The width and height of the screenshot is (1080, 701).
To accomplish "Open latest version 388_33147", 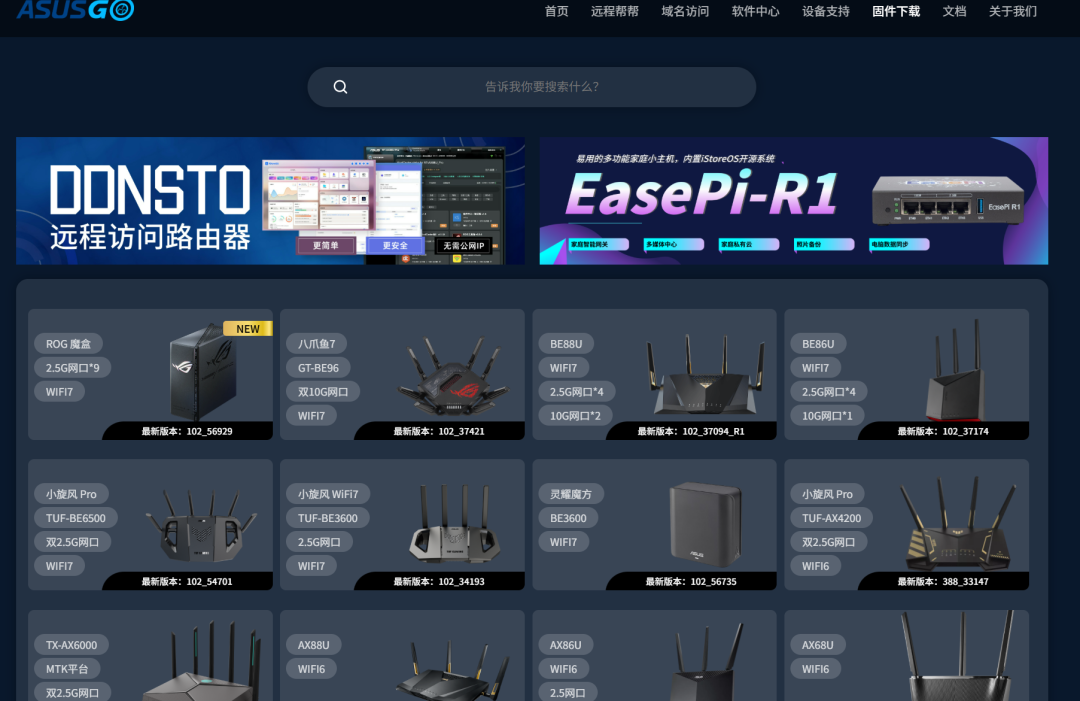I will (943, 581).
